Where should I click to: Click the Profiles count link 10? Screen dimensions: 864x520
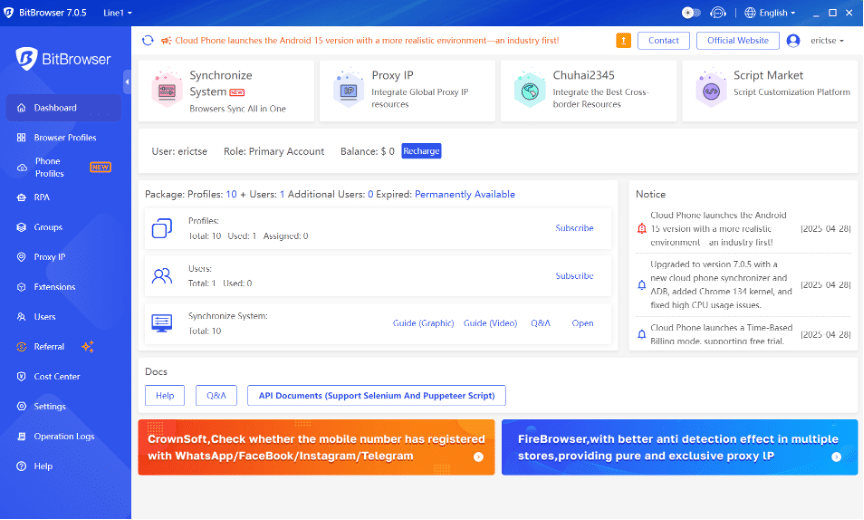[x=231, y=194]
